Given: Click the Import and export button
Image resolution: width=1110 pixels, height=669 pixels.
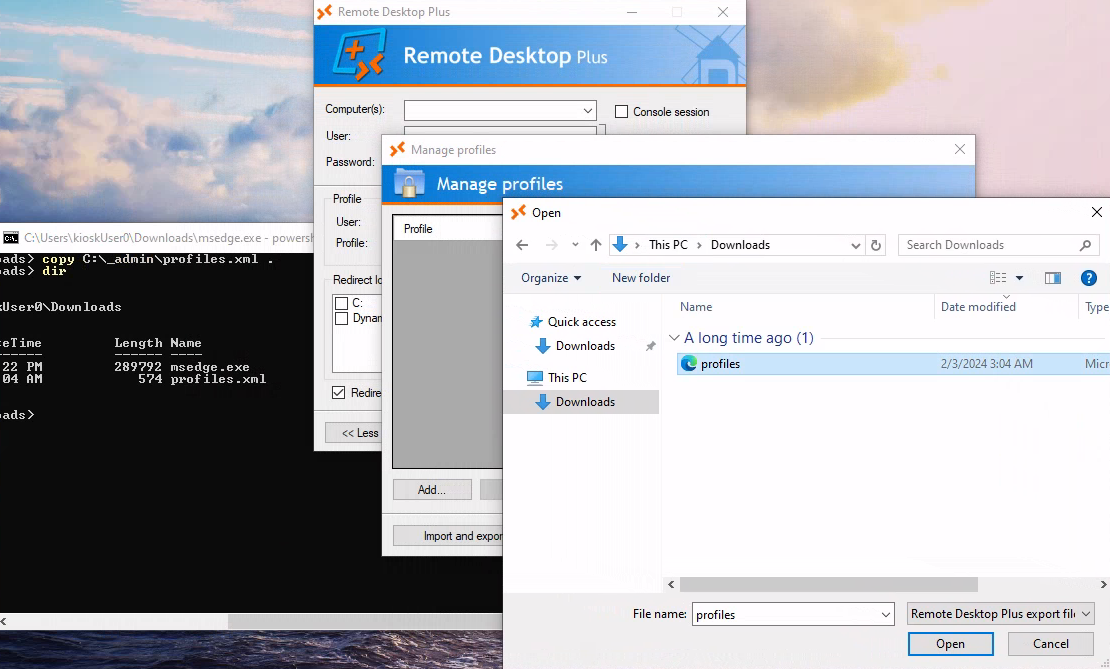Looking at the screenshot, I should (448, 536).
